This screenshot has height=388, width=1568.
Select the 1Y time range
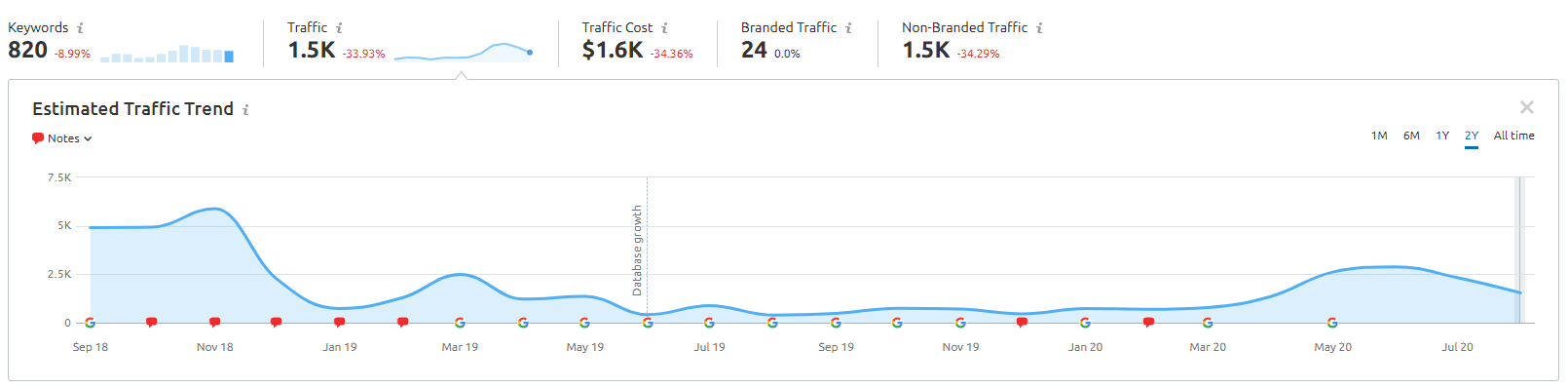point(1442,136)
